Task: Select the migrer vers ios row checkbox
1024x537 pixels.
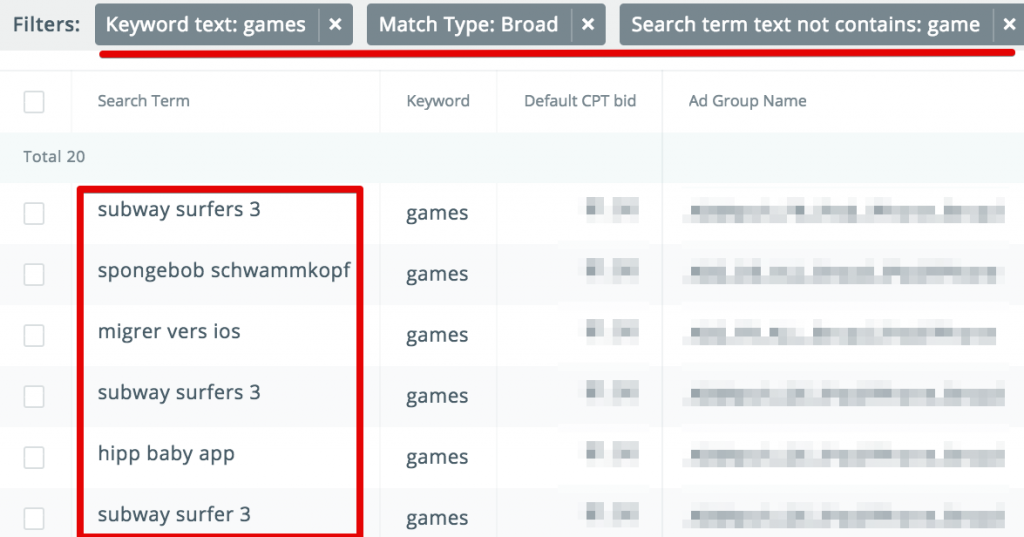Action: coord(34,335)
